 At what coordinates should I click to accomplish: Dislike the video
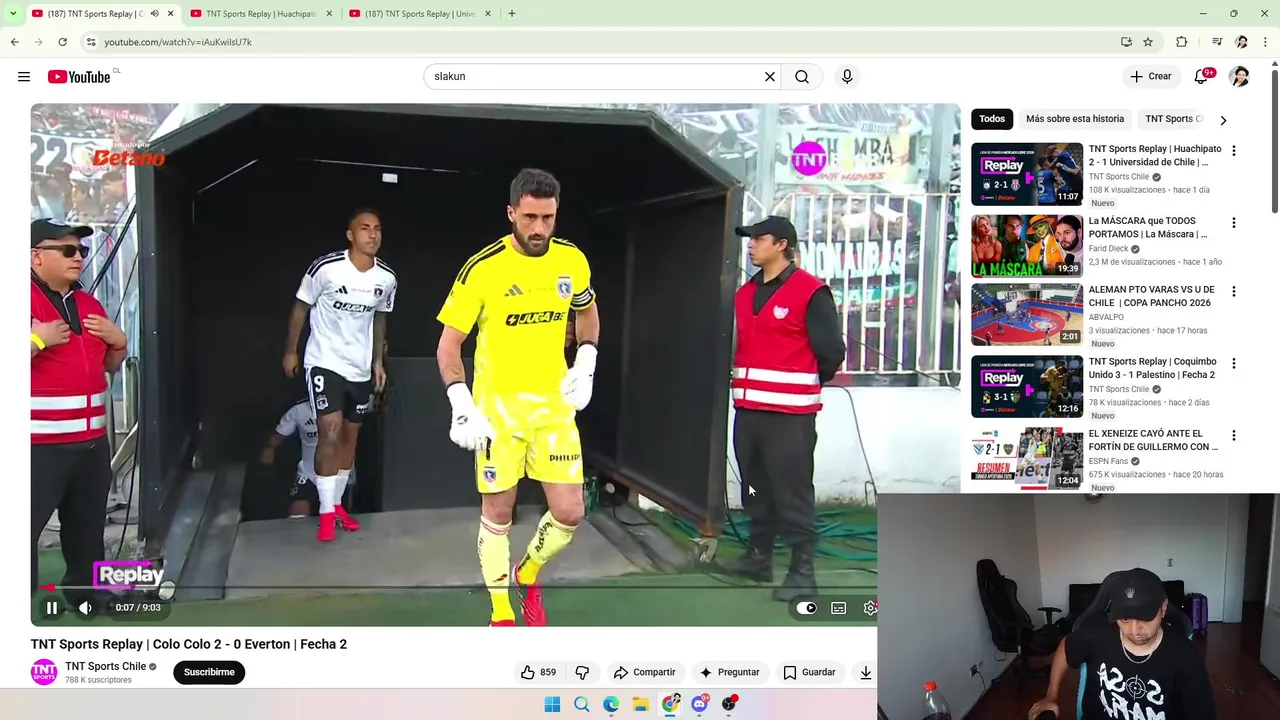[x=582, y=672]
